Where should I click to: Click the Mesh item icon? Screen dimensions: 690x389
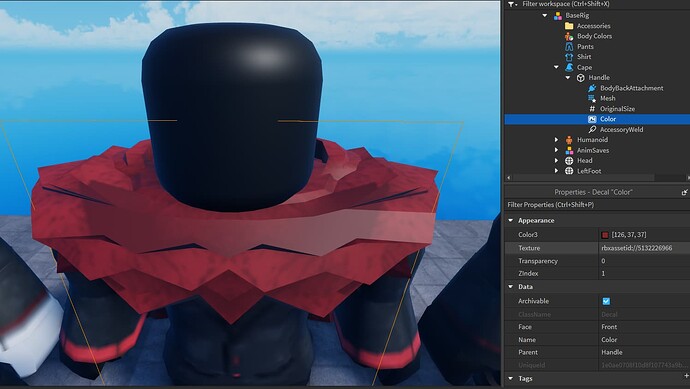[x=592, y=98]
